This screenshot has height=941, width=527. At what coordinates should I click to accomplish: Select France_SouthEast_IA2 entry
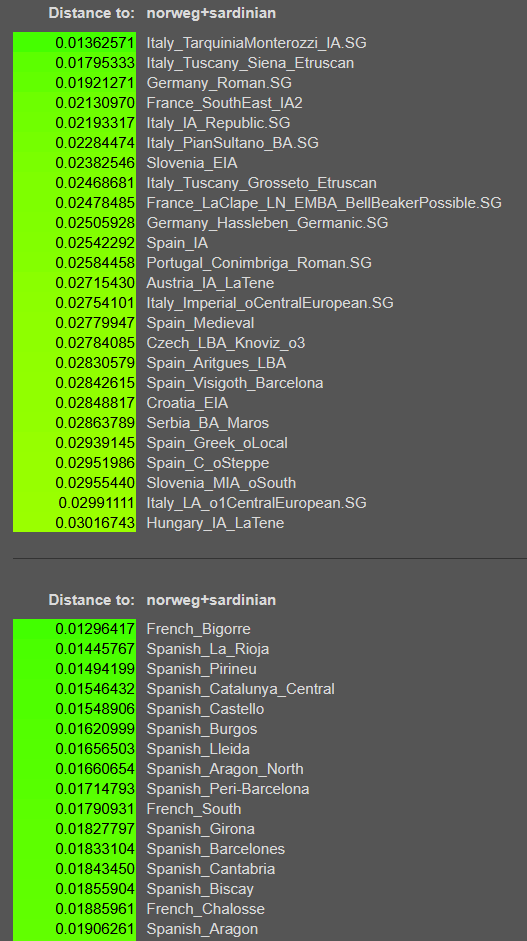[x=224, y=103]
